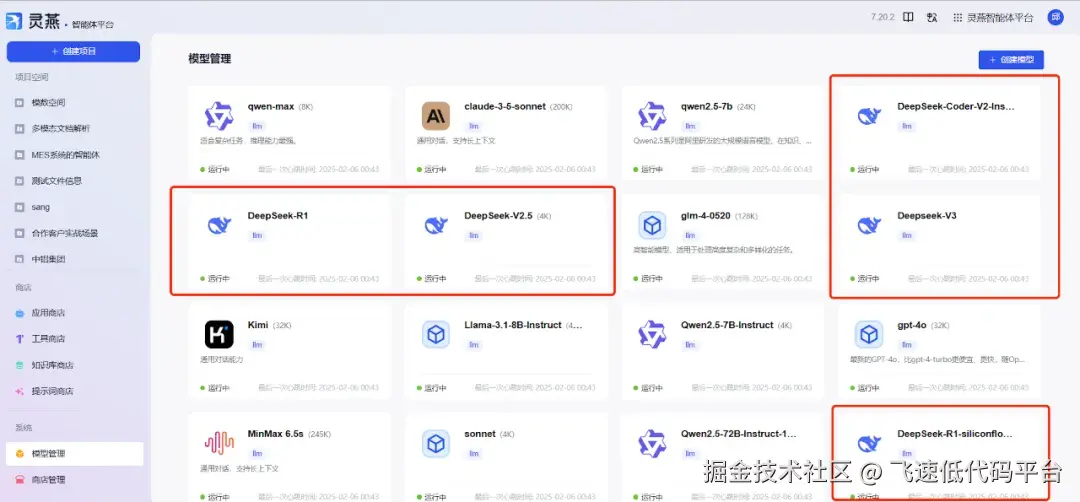
Task: Open the MES系统的帮助体 project
Action: coord(65,155)
